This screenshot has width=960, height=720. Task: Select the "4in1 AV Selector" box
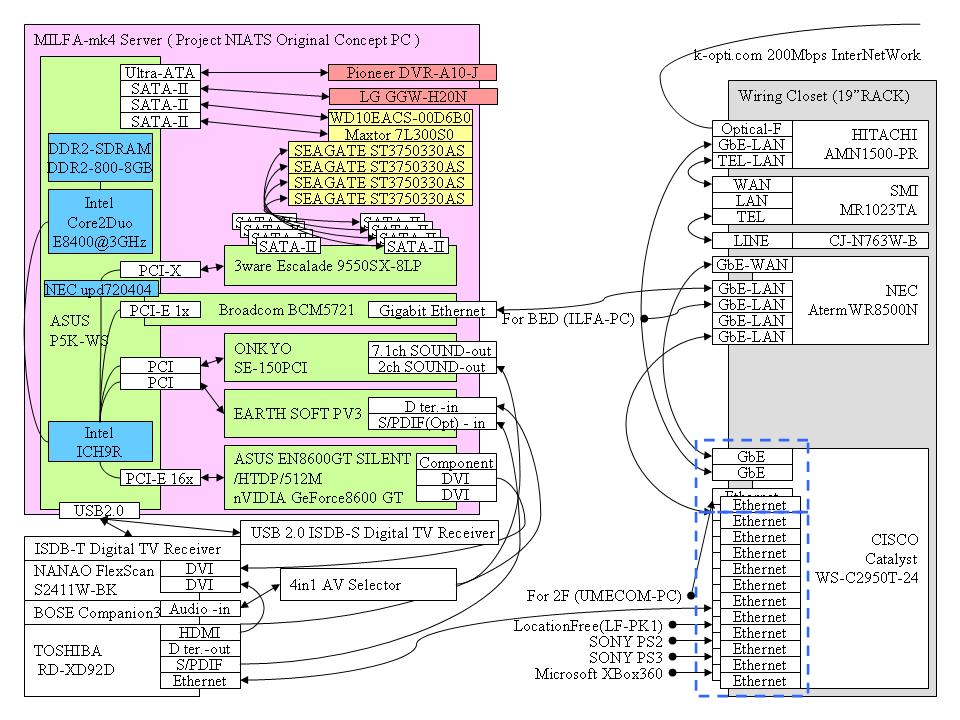pos(369,584)
